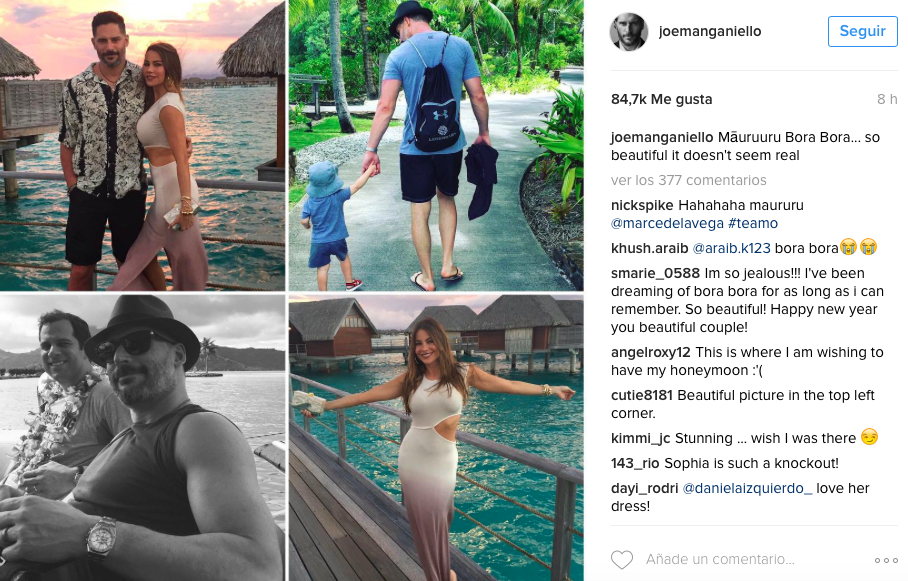
Task: Click joemanganiello profile avatar picture
Action: (x=628, y=31)
